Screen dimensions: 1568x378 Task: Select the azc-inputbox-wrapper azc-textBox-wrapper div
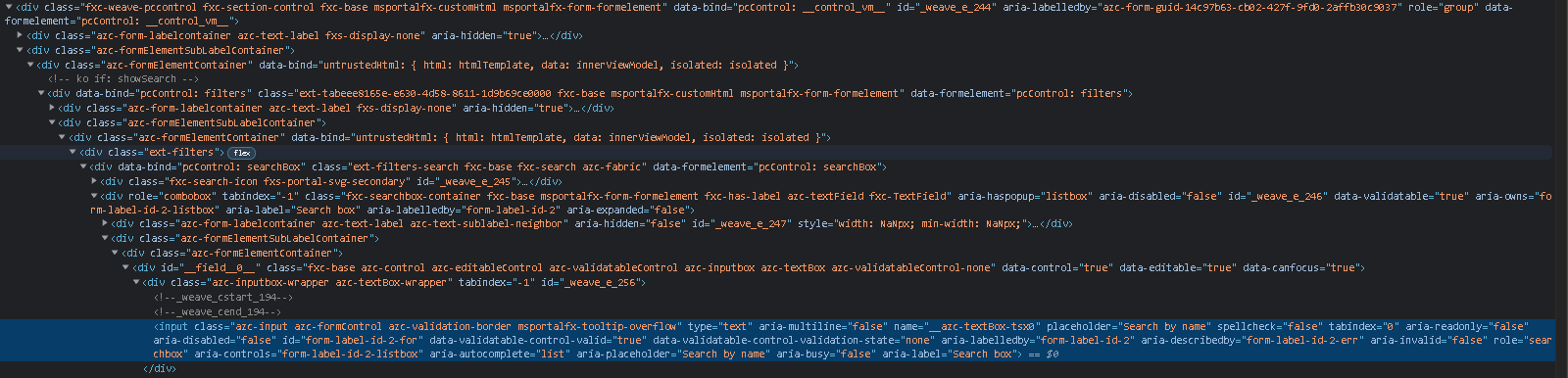point(395,283)
